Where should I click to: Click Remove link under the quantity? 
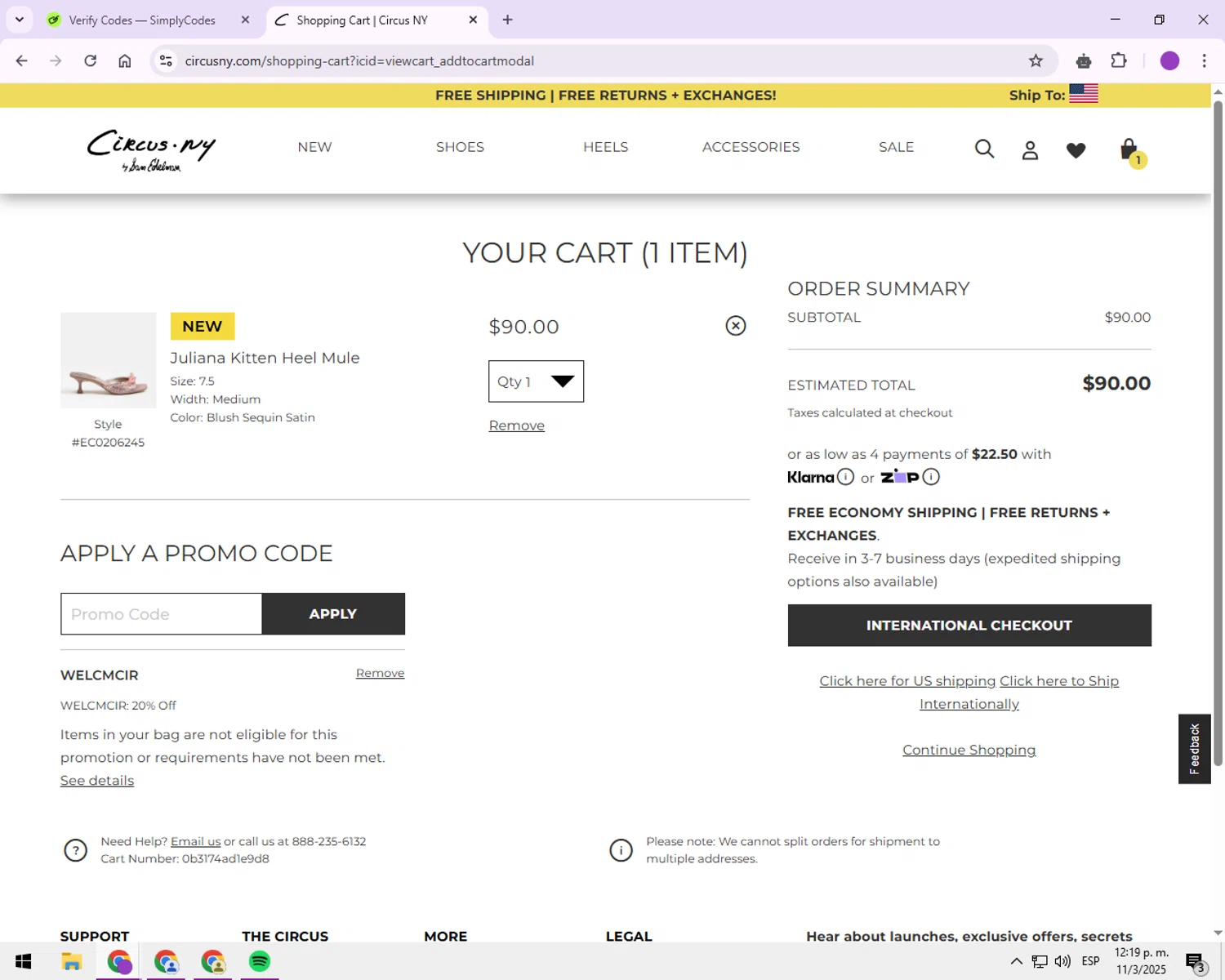coord(516,425)
